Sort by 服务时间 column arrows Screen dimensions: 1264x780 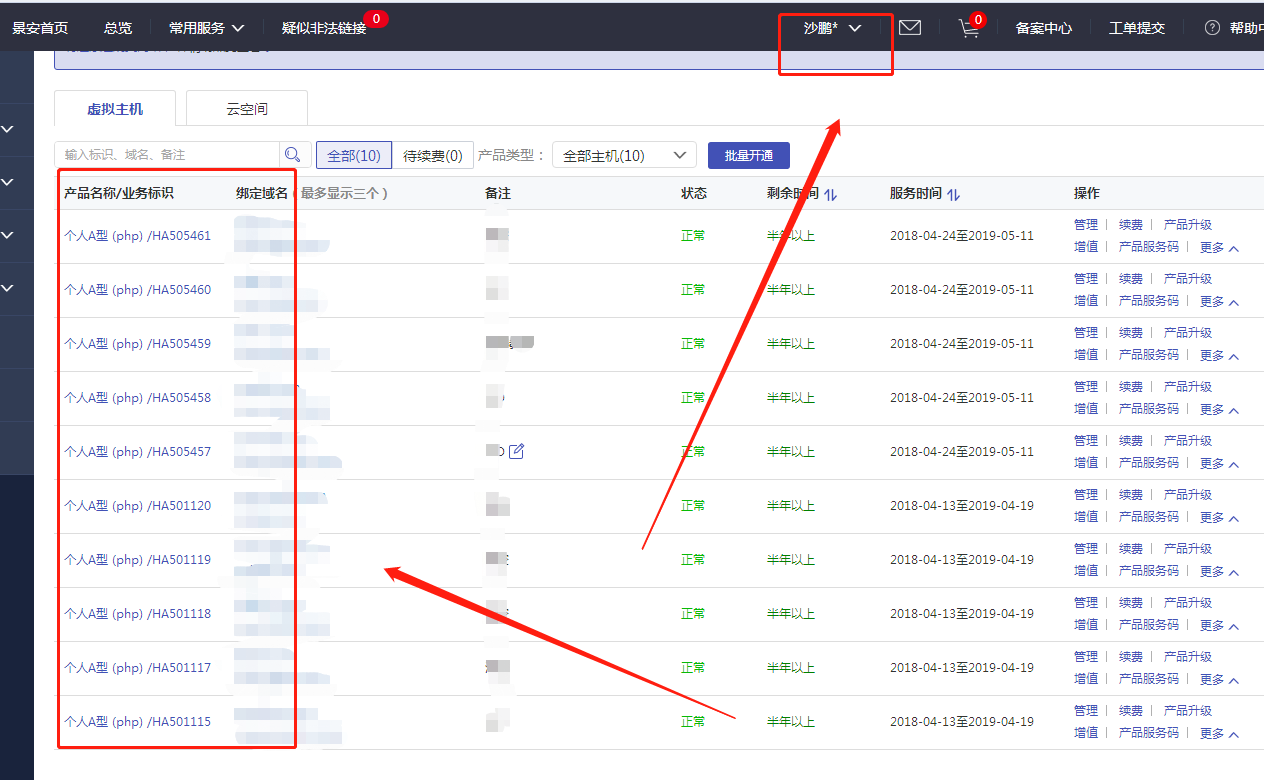953,194
